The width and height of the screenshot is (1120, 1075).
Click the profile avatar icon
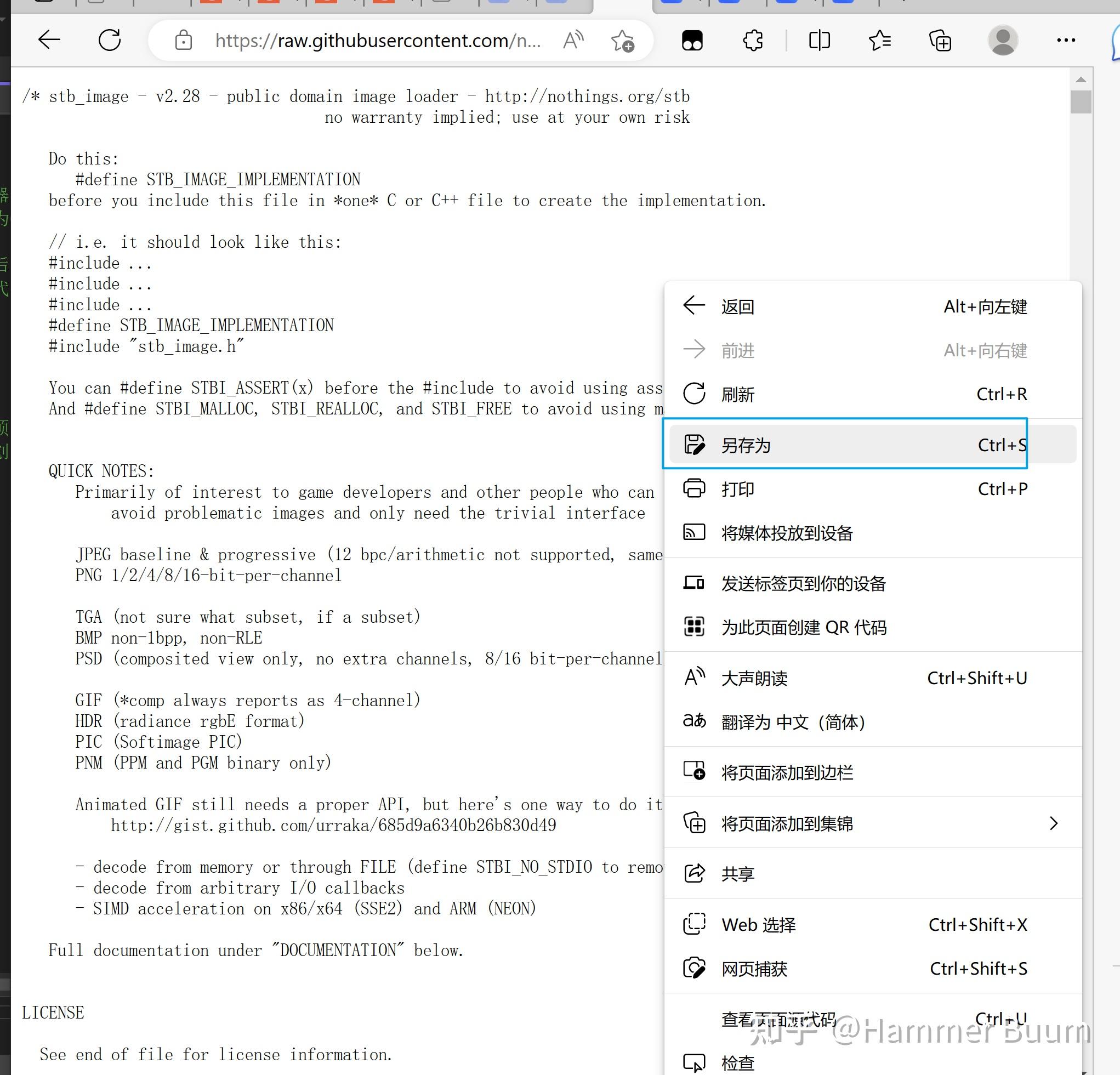[1004, 40]
